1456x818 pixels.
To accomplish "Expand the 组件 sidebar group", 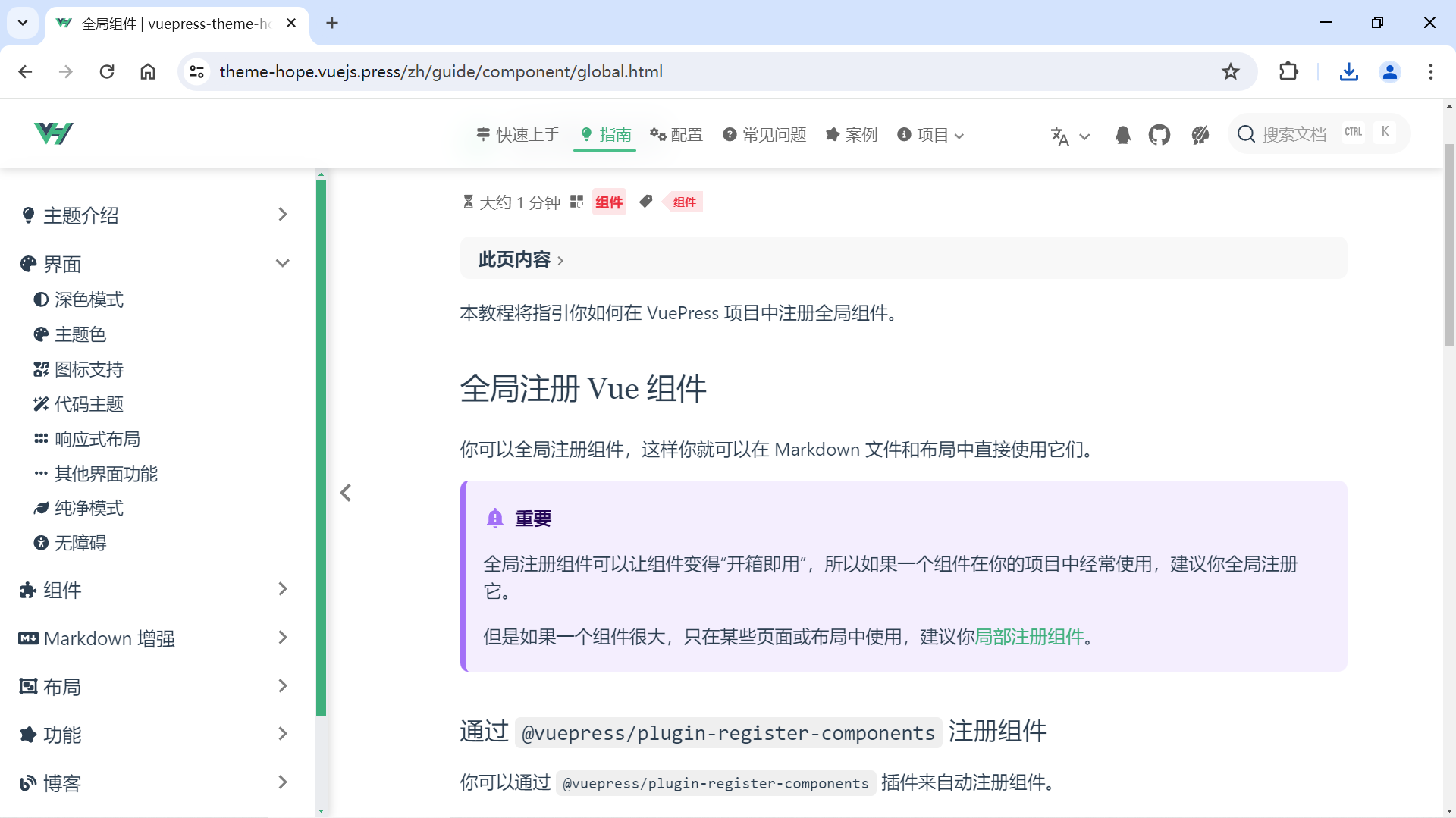I will click(x=155, y=590).
